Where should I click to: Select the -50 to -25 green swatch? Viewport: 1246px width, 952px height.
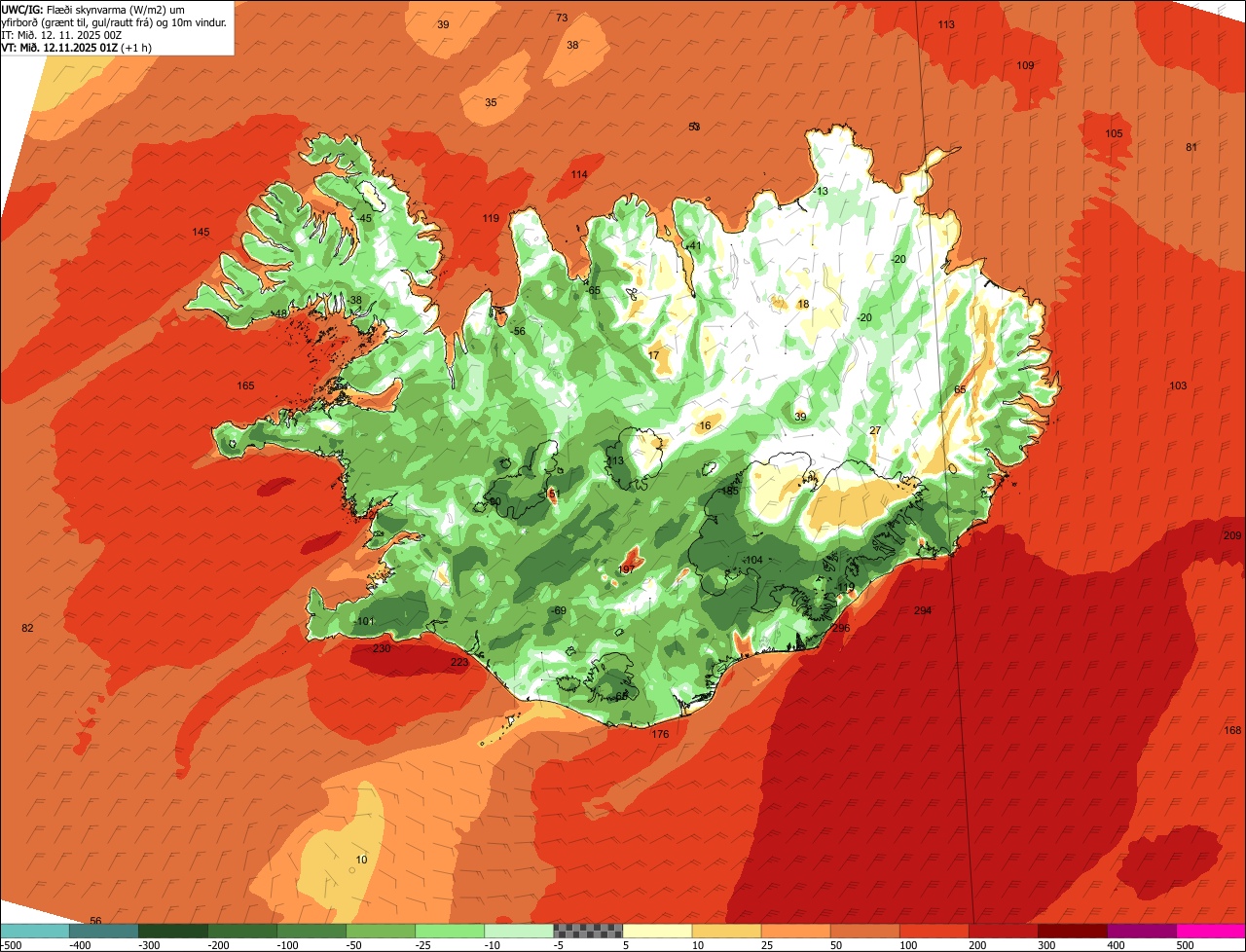(x=381, y=931)
